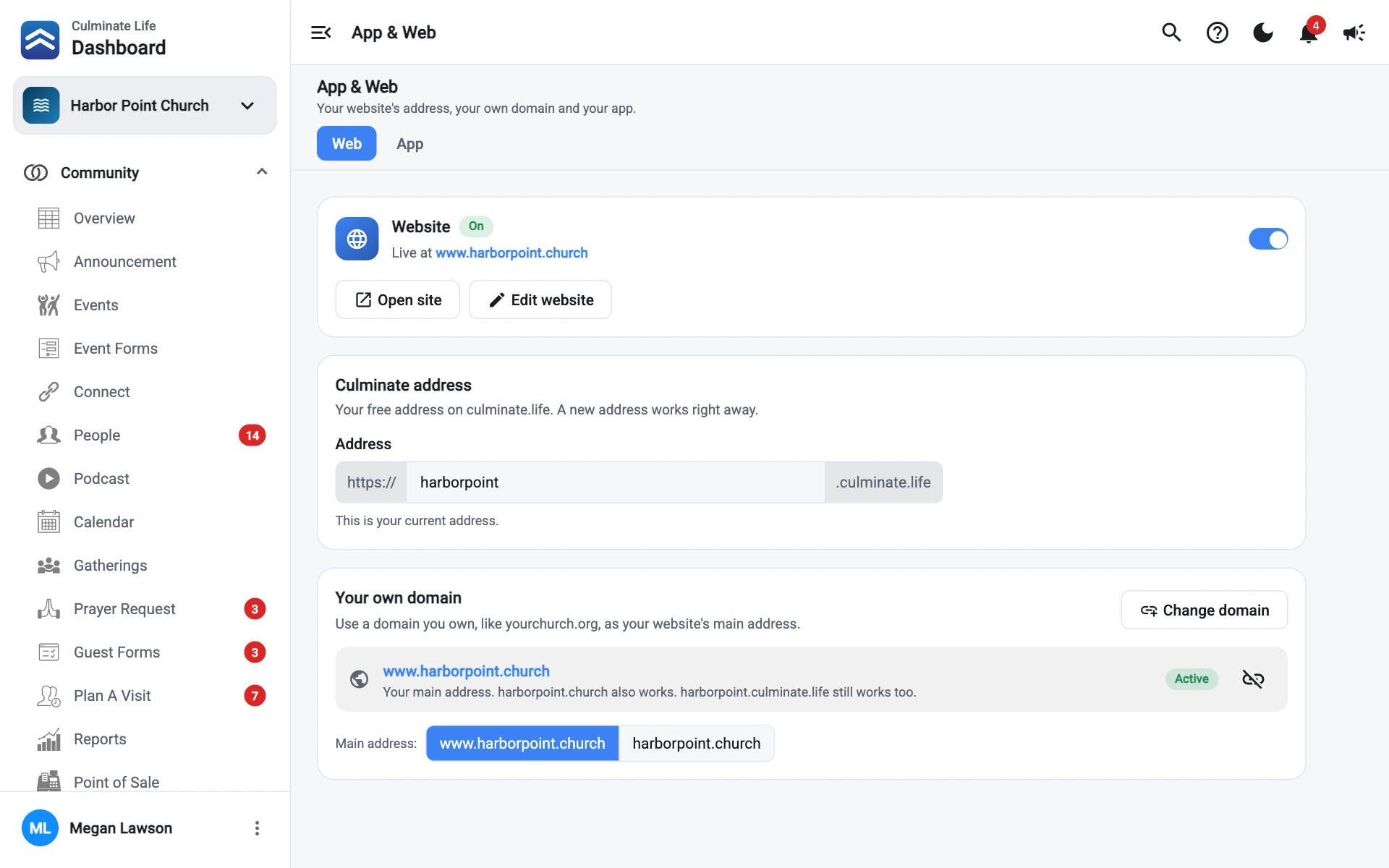Open Harbor Point Church organization dropdown
The width and height of the screenshot is (1389, 868).
pos(145,106)
